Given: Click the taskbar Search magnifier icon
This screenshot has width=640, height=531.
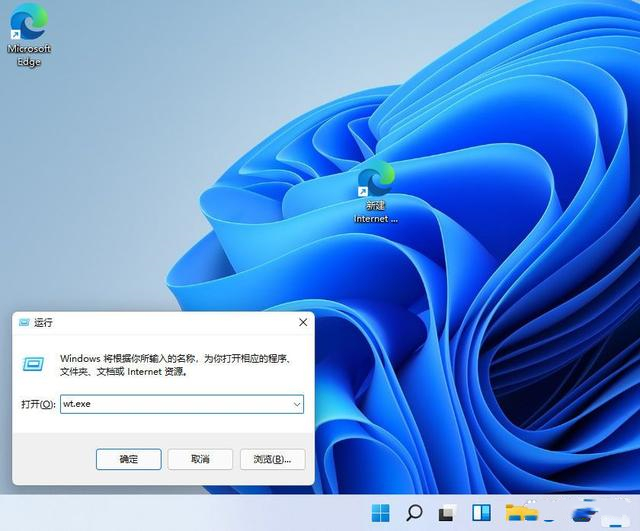Looking at the screenshot, I should (414, 513).
